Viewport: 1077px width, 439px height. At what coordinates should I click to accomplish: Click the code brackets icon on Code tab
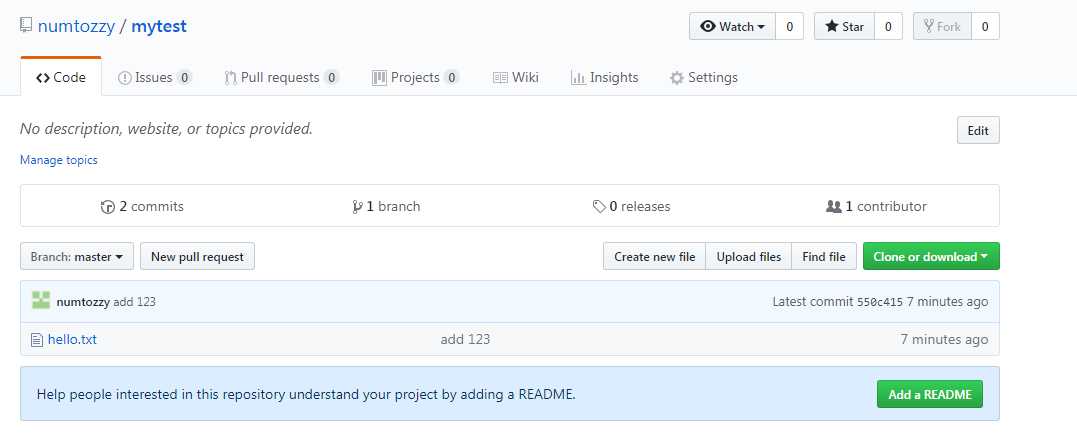point(43,78)
